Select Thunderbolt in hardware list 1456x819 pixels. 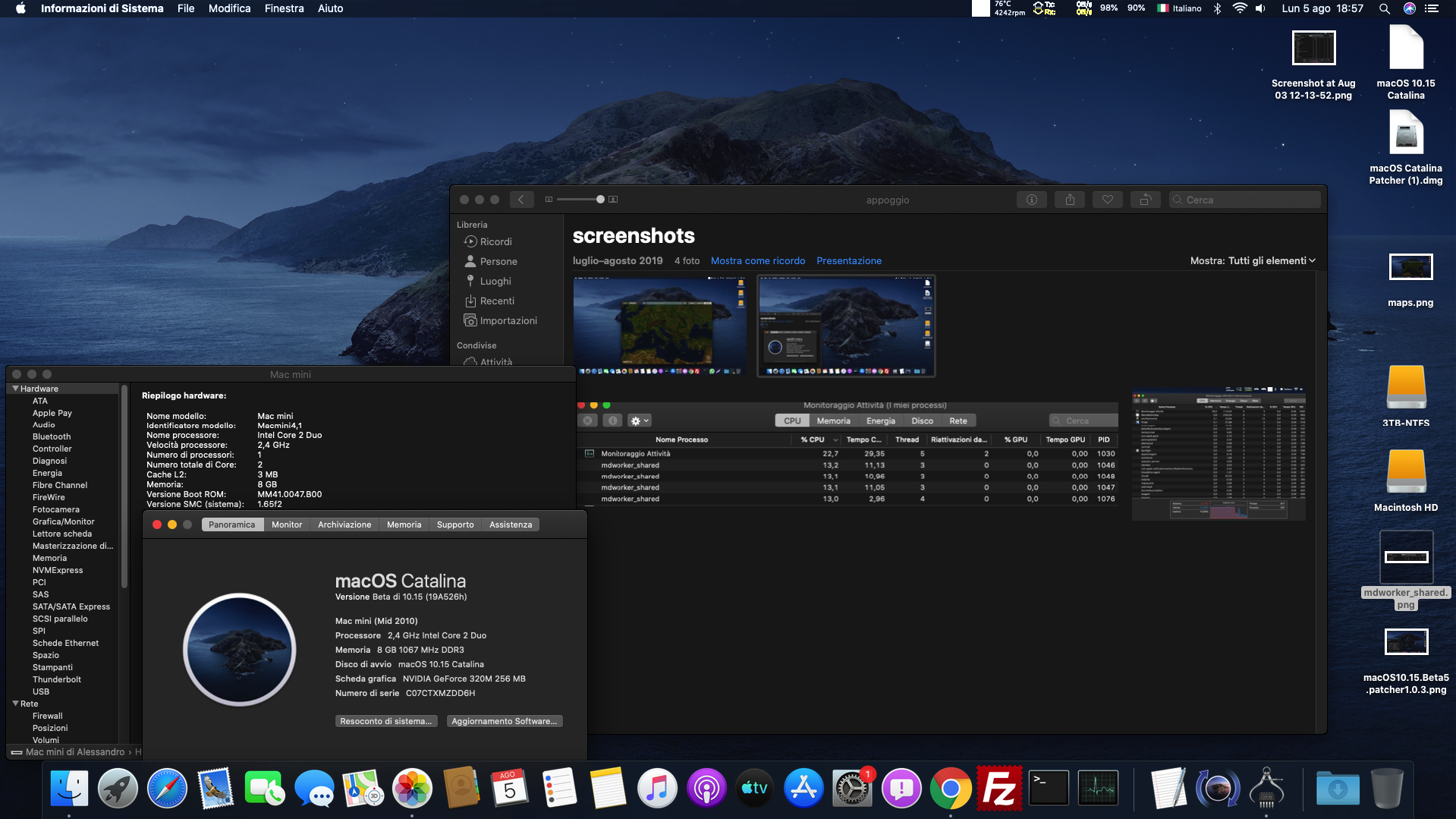point(57,679)
